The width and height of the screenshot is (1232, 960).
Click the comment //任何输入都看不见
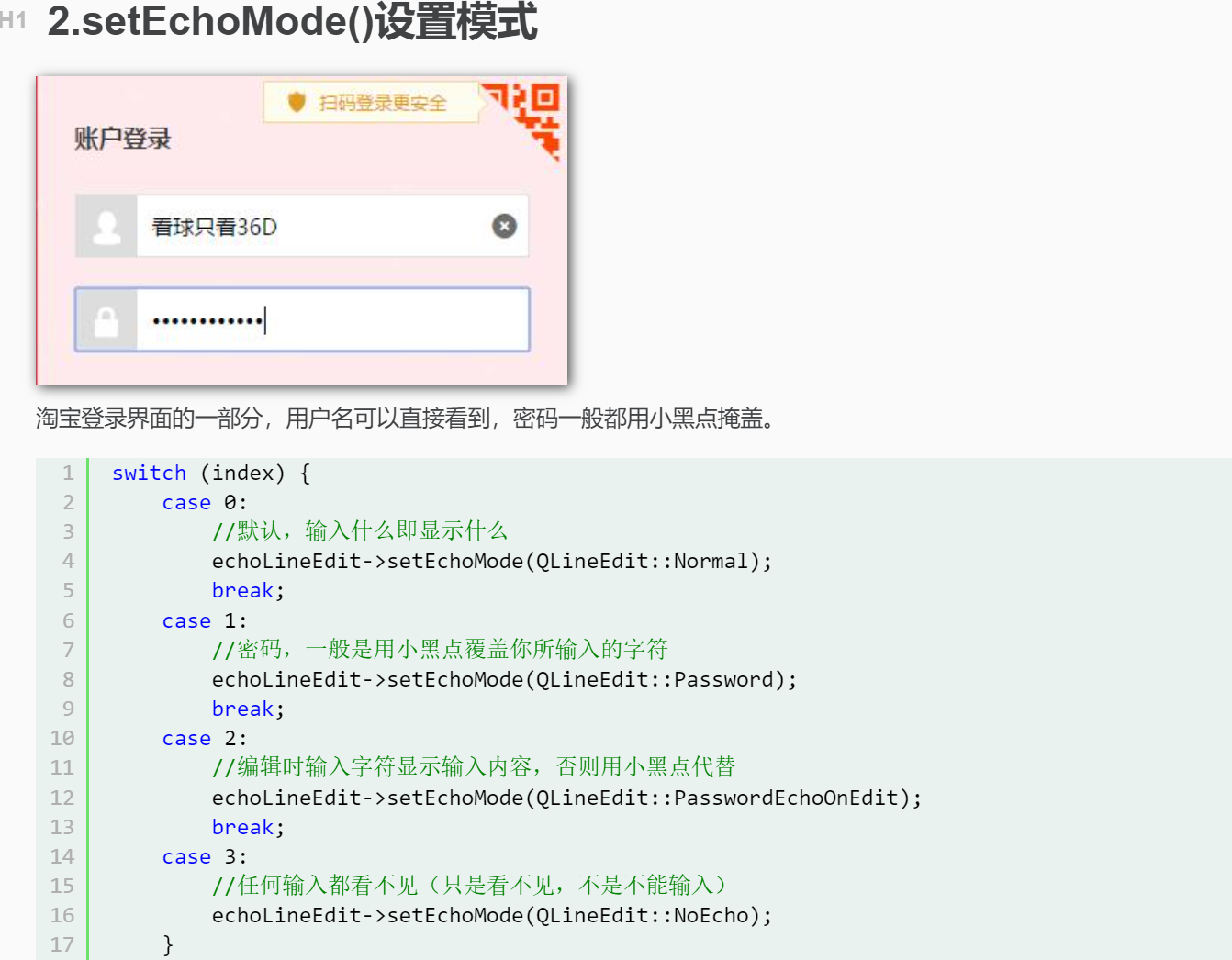469,886
